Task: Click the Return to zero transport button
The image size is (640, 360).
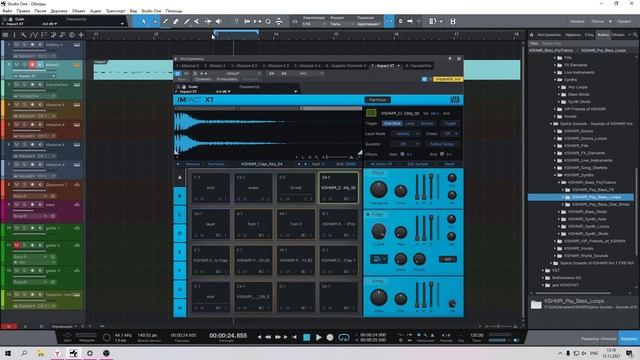Action: click(294, 337)
